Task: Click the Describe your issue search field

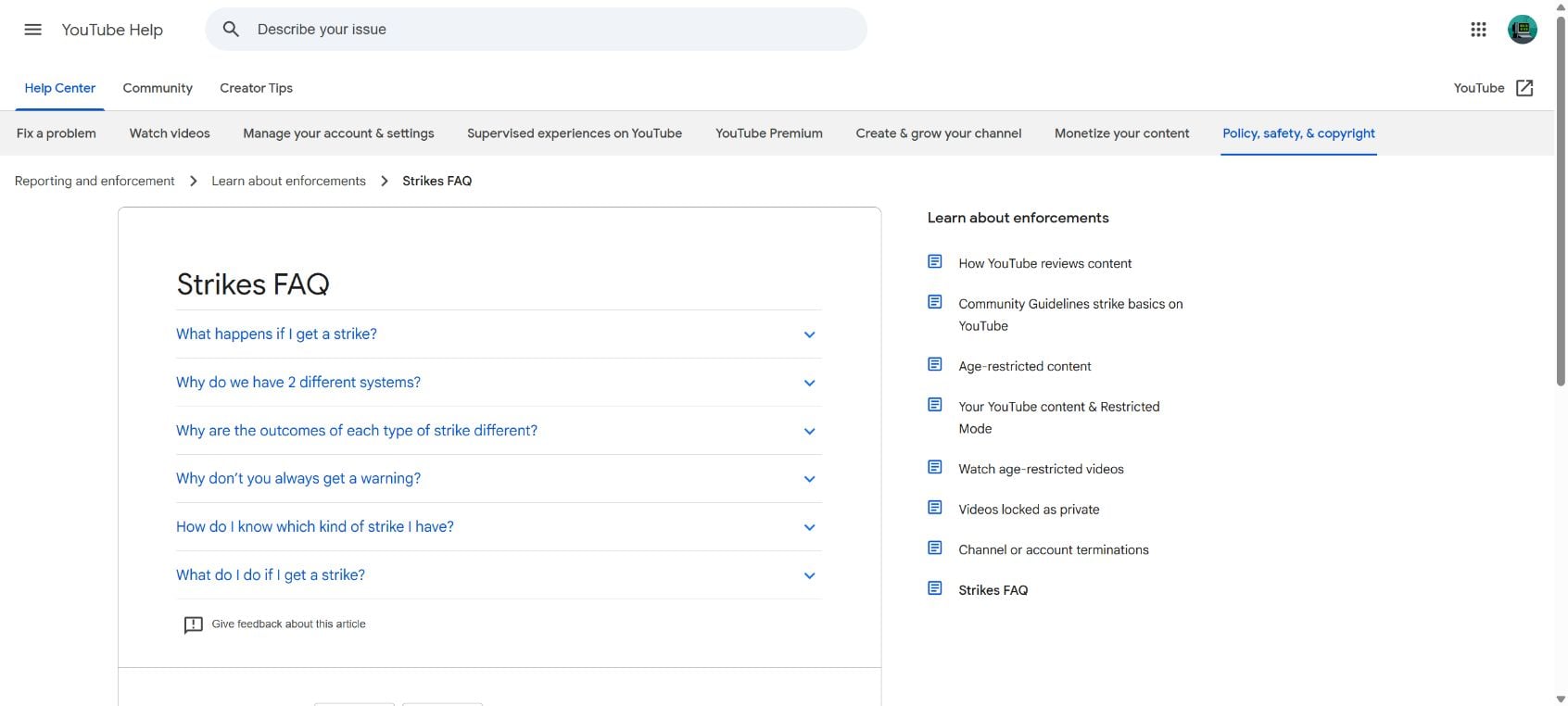Action: pos(536,30)
